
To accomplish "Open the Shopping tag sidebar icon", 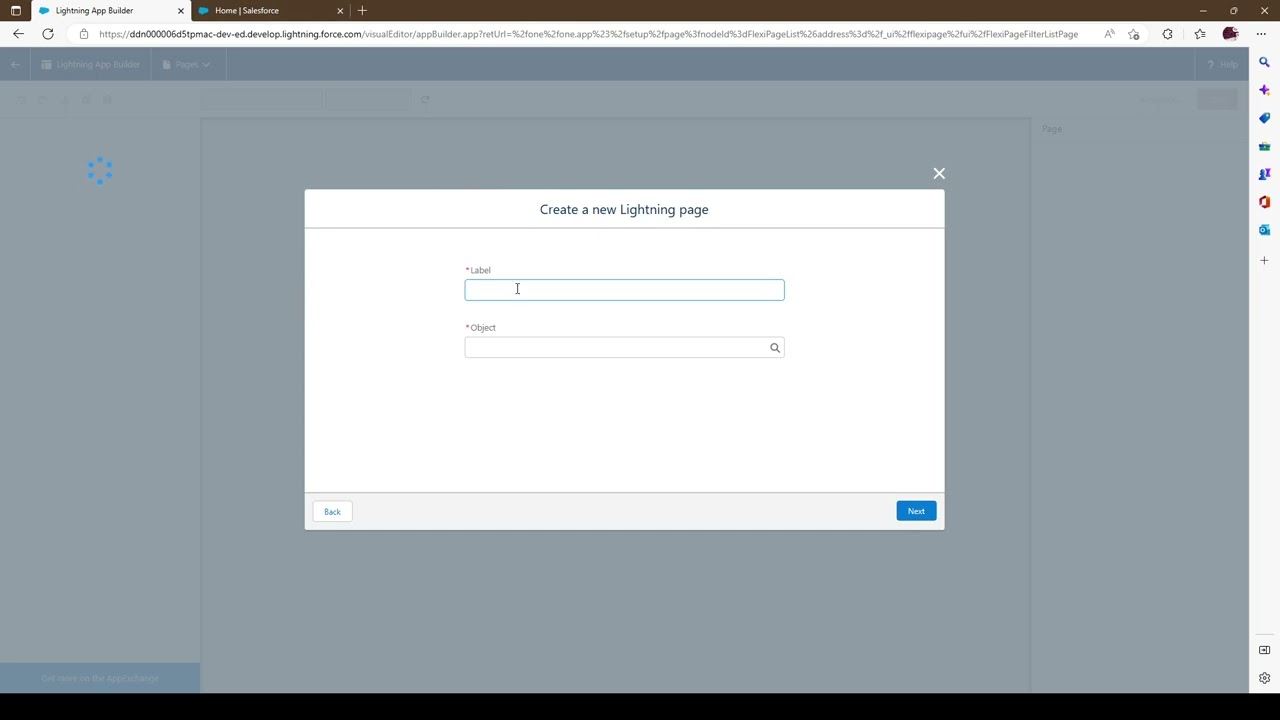I will pyautogui.click(x=1264, y=118).
